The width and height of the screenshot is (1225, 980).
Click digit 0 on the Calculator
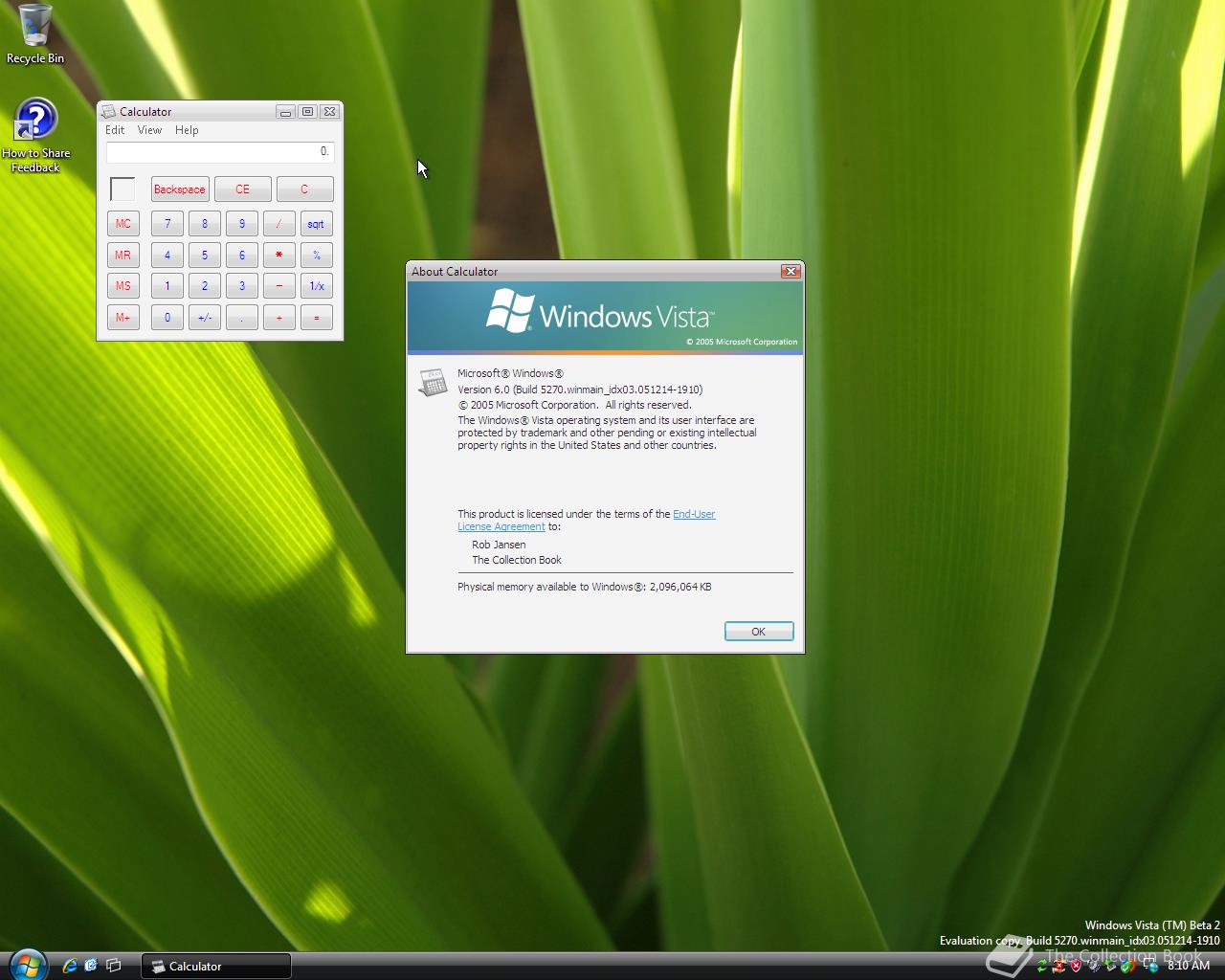tap(167, 318)
